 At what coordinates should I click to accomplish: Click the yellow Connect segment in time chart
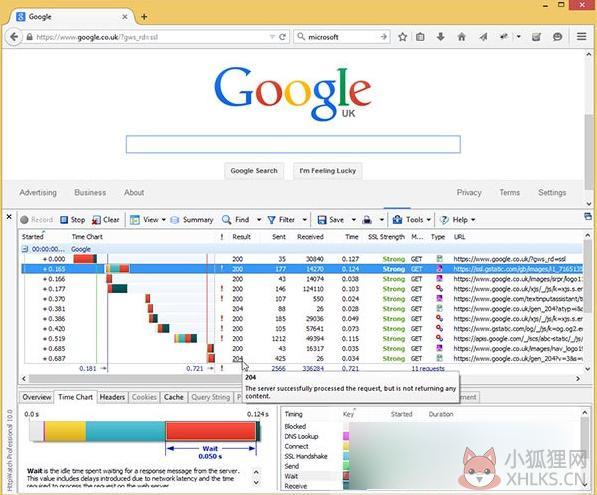(x=65, y=431)
